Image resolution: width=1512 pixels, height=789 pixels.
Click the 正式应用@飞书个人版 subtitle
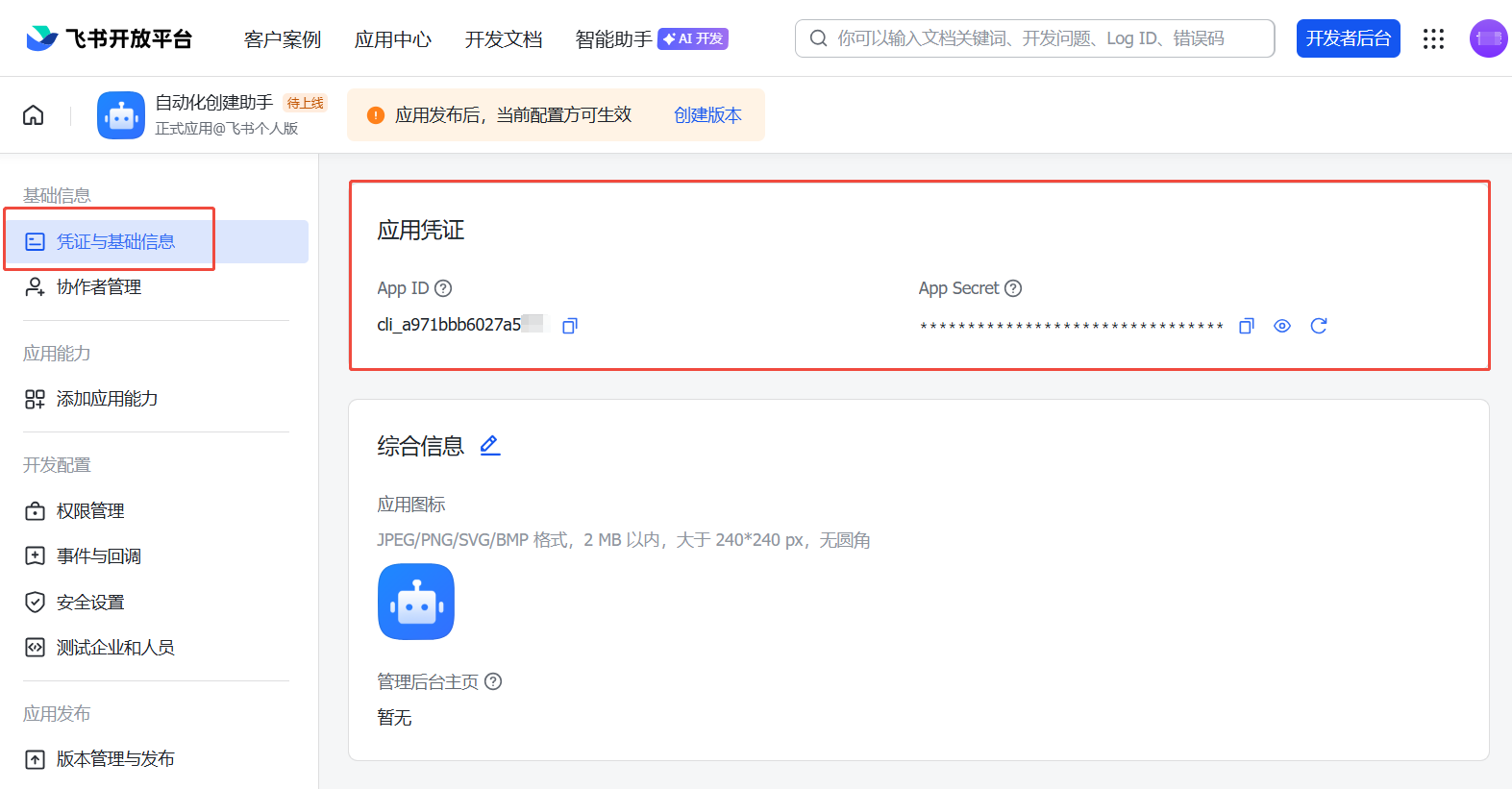[227, 129]
